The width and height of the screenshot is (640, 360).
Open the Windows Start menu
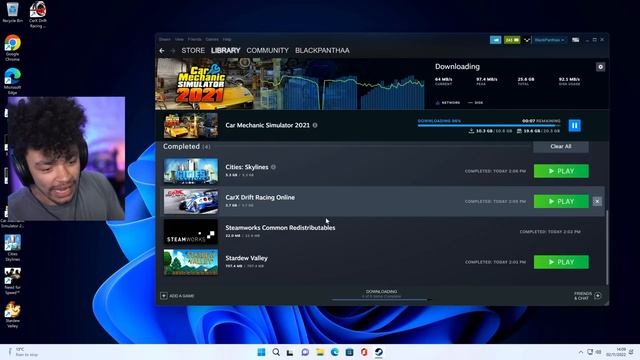click(261, 352)
